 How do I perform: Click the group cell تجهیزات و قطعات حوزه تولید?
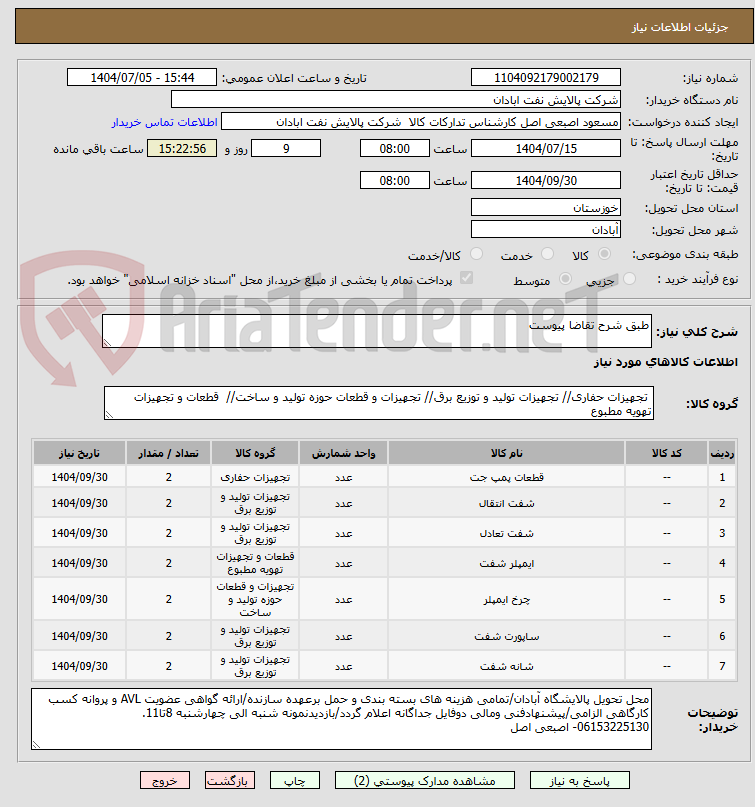[x=255, y=600]
